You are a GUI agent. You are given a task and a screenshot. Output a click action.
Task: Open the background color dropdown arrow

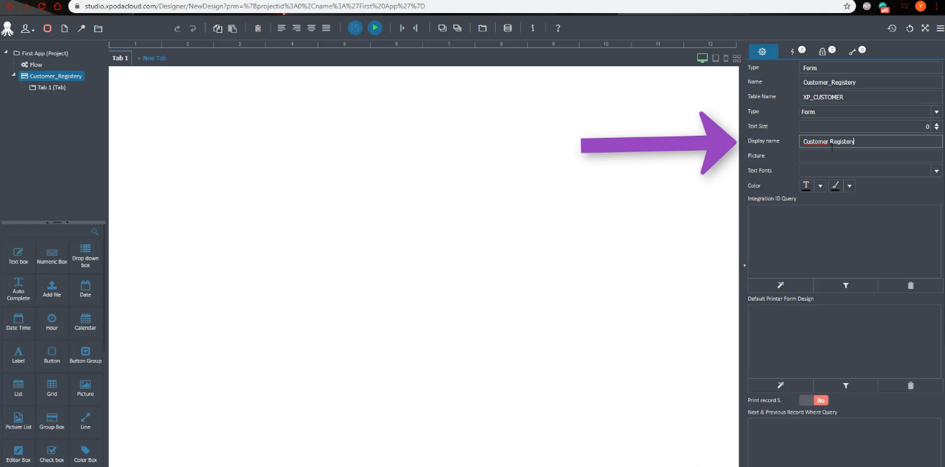(x=850, y=186)
